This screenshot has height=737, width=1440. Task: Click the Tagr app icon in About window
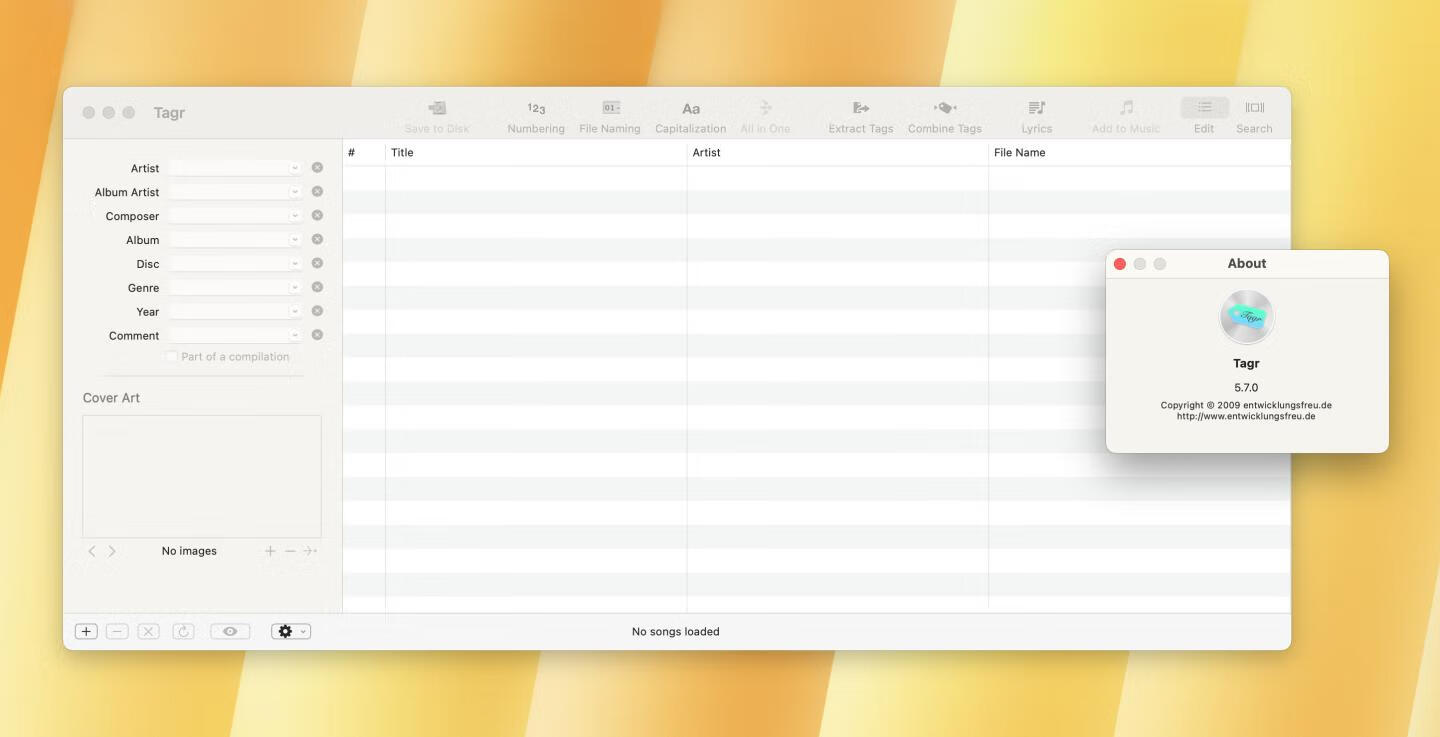pos(1247,317)
